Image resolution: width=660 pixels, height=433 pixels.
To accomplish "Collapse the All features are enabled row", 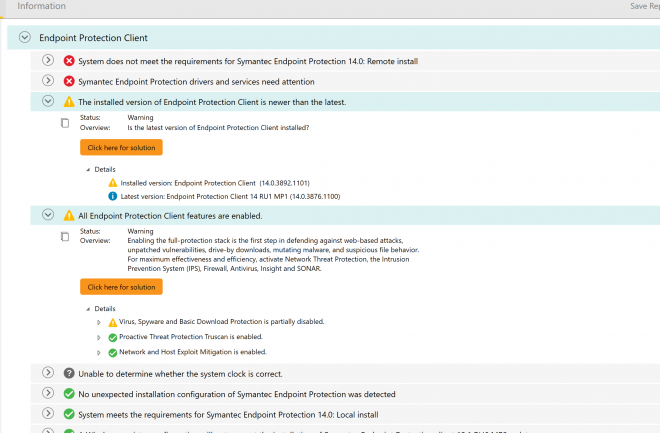I will tap(48, 215).
